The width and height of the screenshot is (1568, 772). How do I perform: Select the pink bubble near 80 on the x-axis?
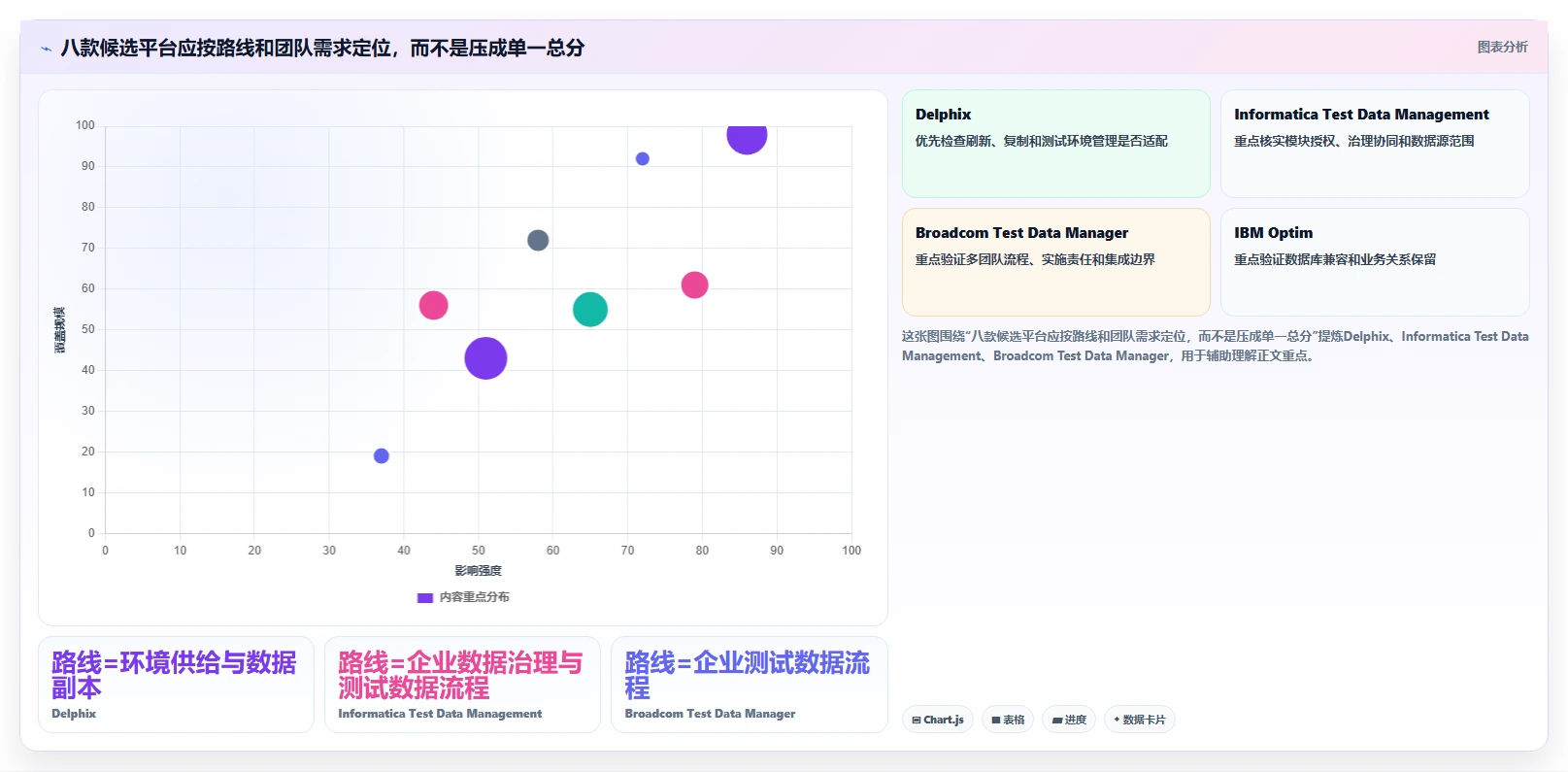[694, 285]
